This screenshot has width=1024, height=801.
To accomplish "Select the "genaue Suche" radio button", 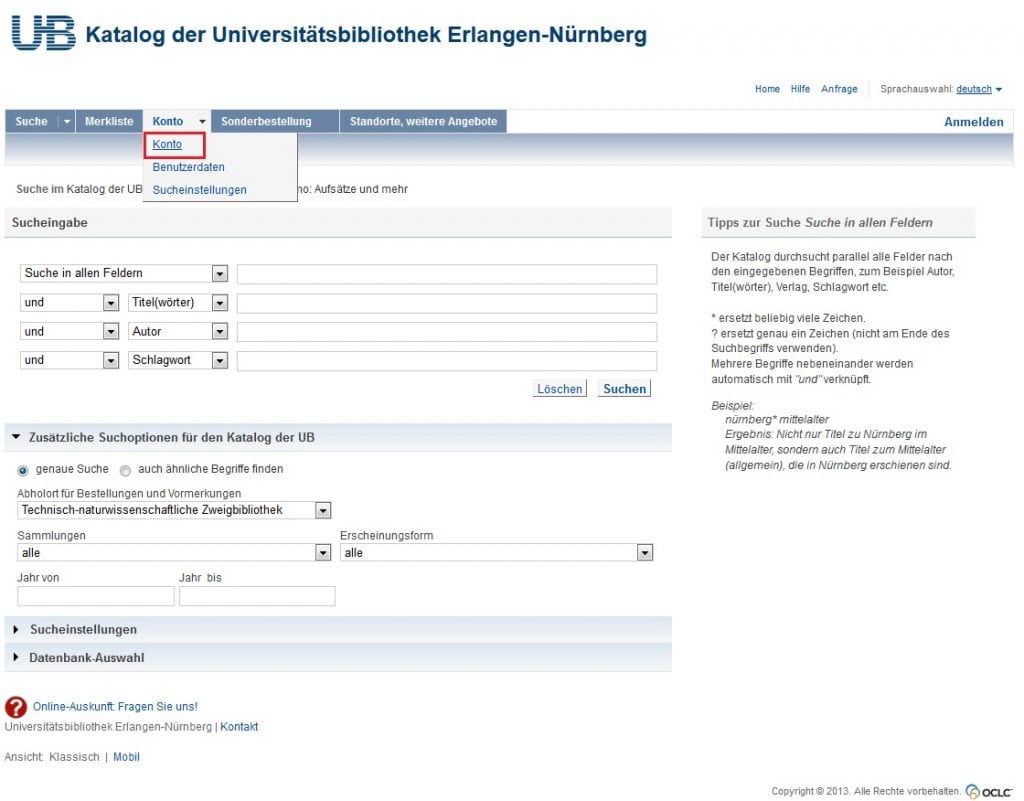I will (x=22, y=469).
